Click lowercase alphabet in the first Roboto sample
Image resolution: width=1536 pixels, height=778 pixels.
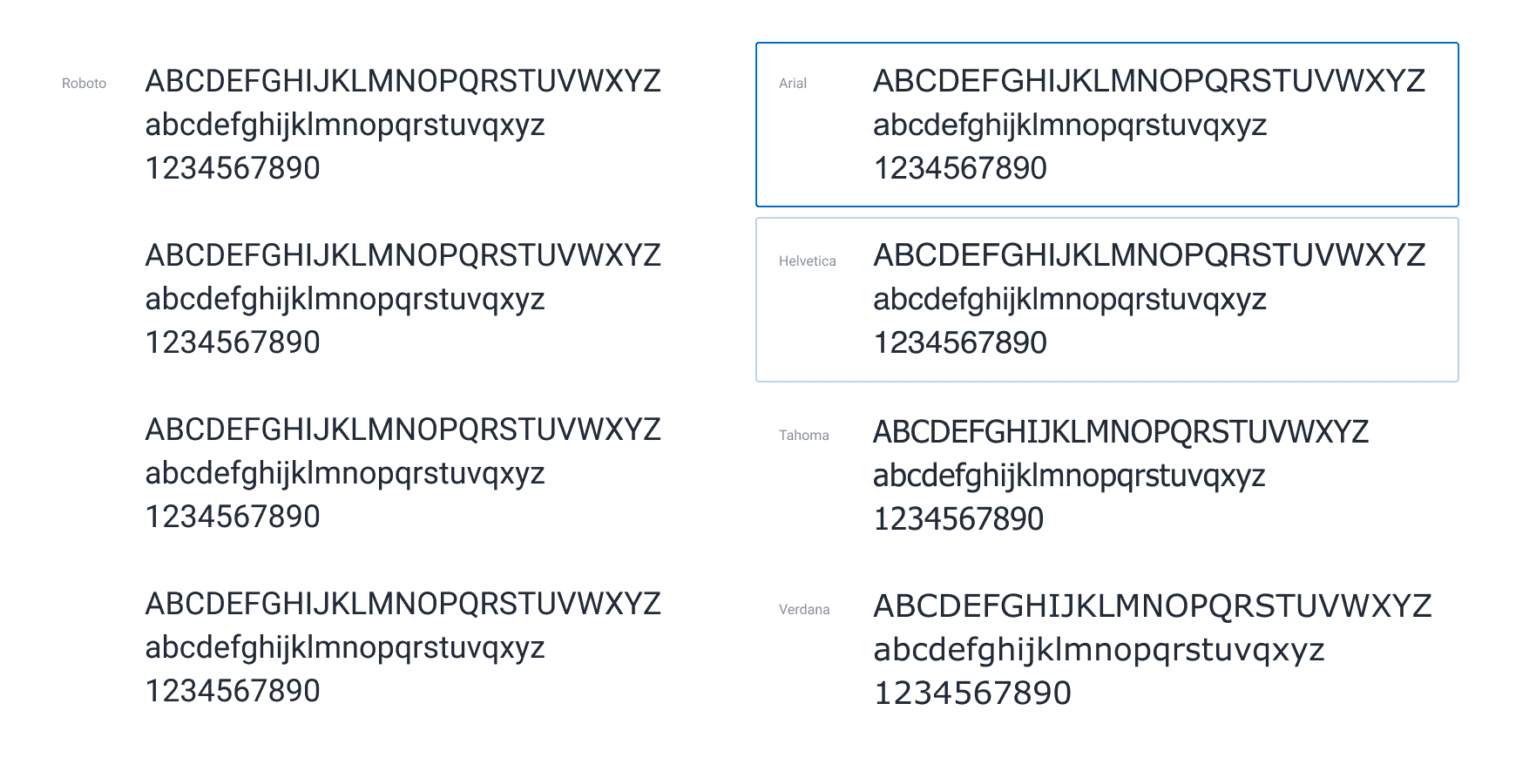click(345, 127)
